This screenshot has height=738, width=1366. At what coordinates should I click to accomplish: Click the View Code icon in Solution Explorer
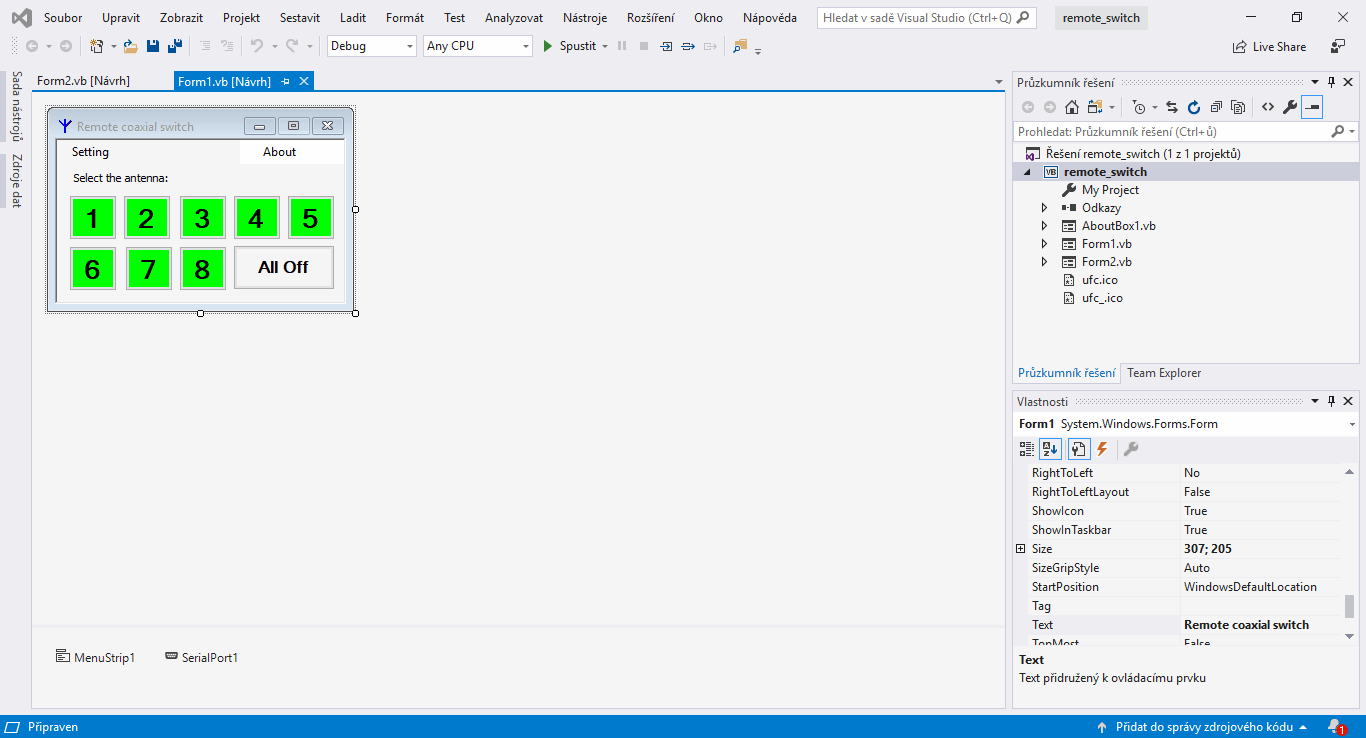point(1267,107)
